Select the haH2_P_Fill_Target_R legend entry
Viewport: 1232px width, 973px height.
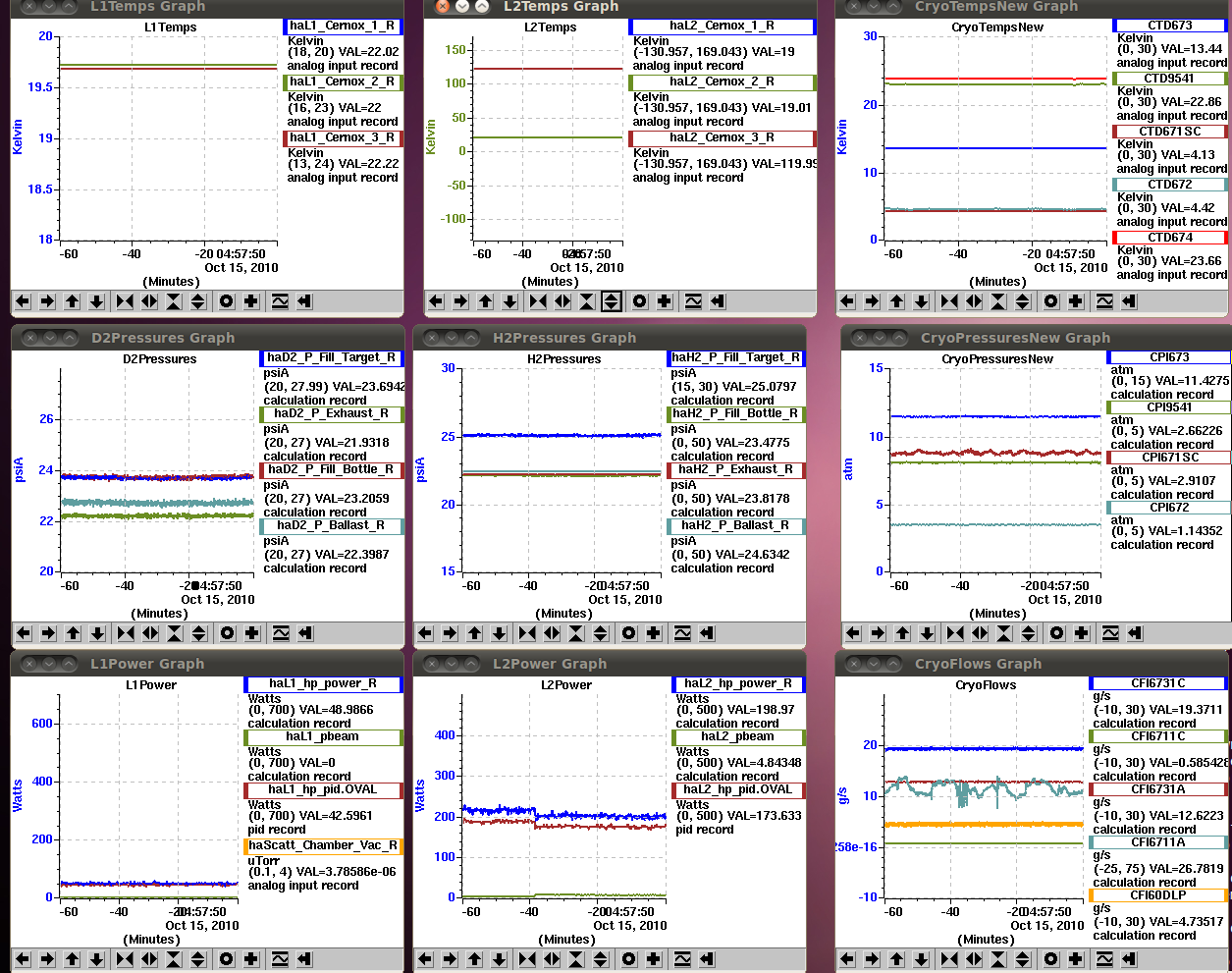point(736,358)
